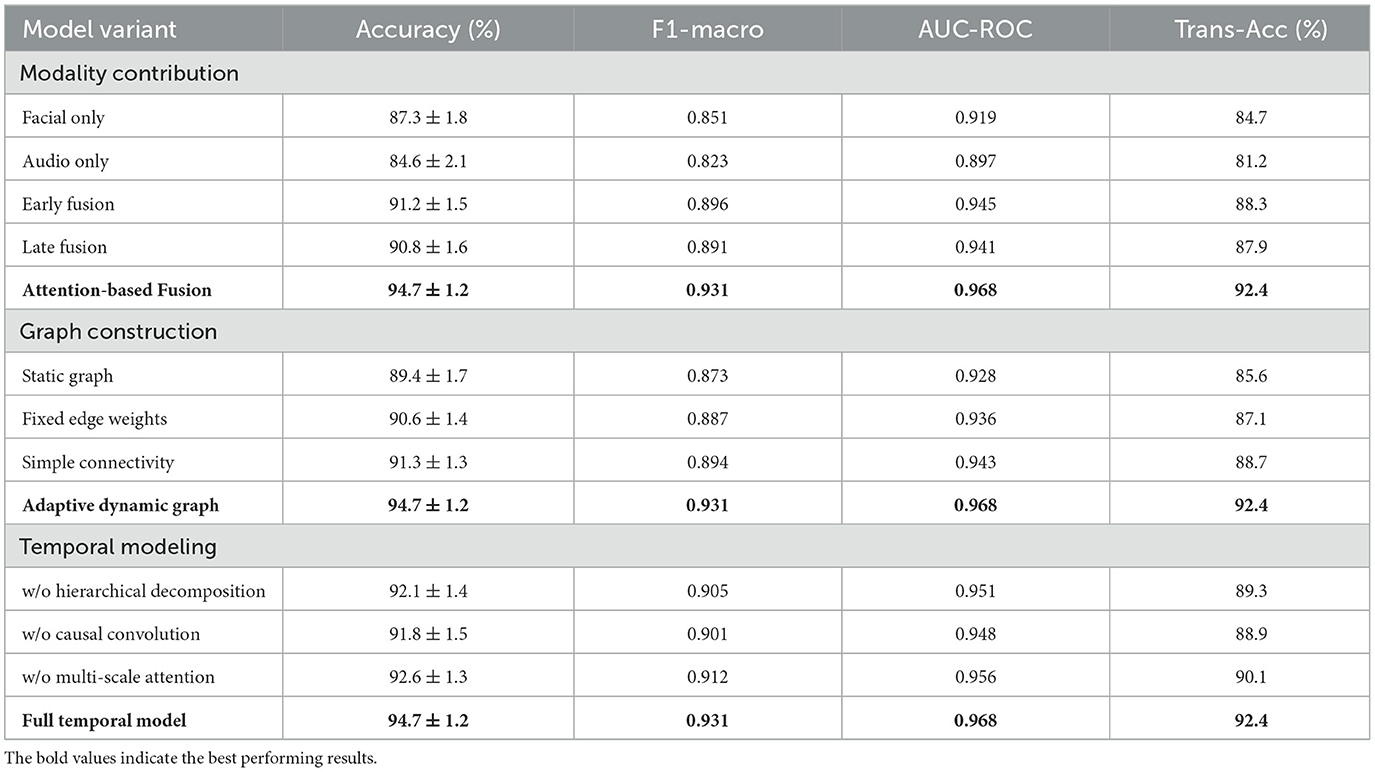Screen dimensions: 1375x772
Task: Select the Attention-based Fusion bold label
Action: 116,290
